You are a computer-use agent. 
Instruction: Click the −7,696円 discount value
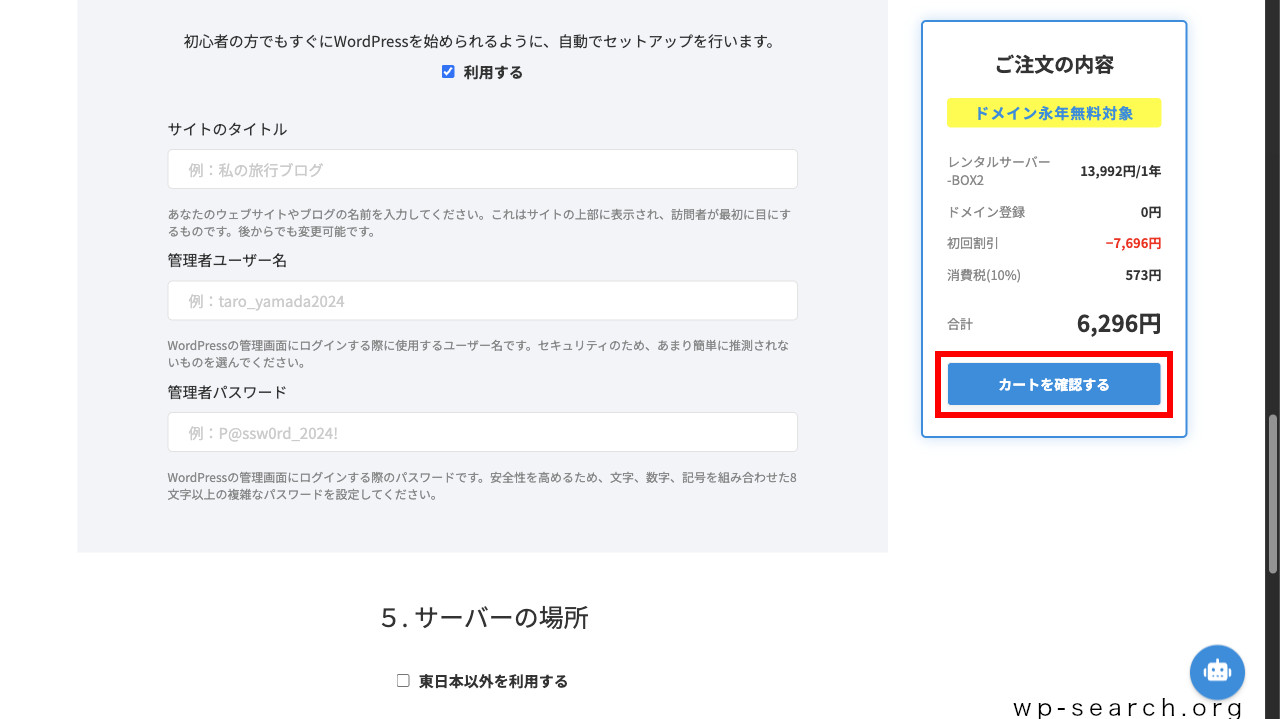pyautogui.click(x=1133, y=243)
